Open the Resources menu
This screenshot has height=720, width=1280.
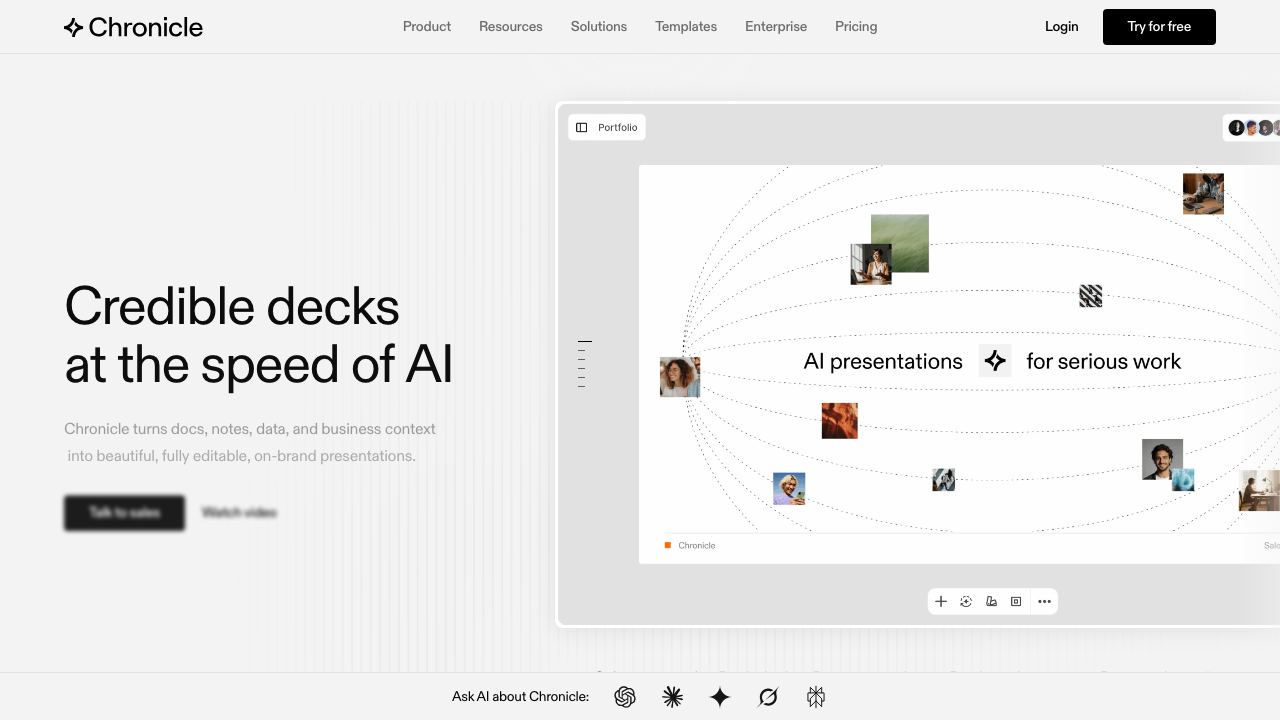pyautogui.click(x=511, y=27)
